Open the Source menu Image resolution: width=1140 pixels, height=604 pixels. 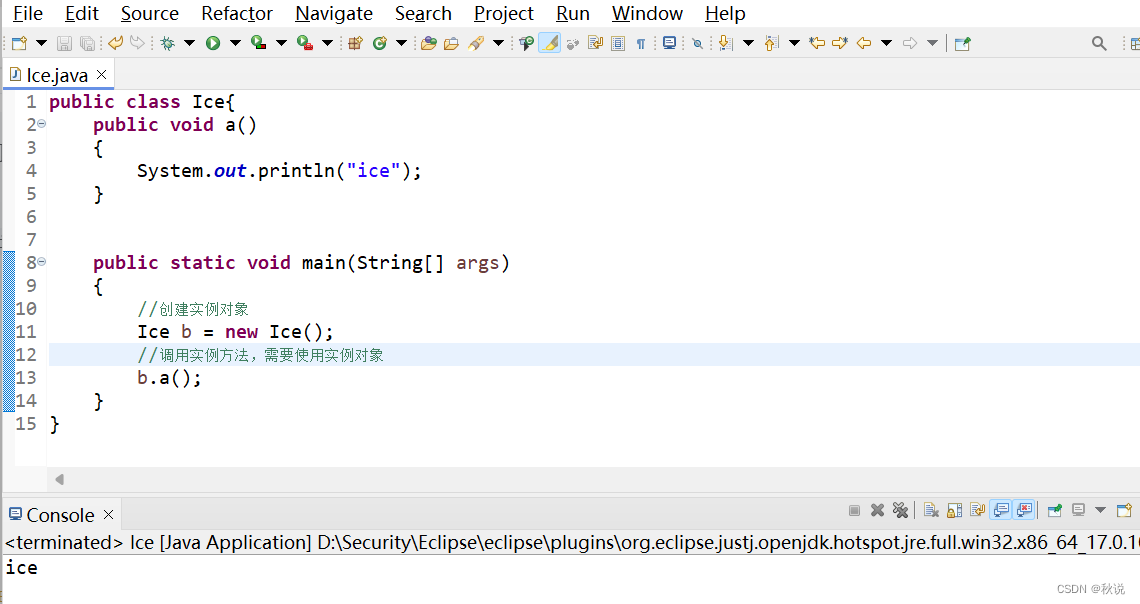[150, 14]
